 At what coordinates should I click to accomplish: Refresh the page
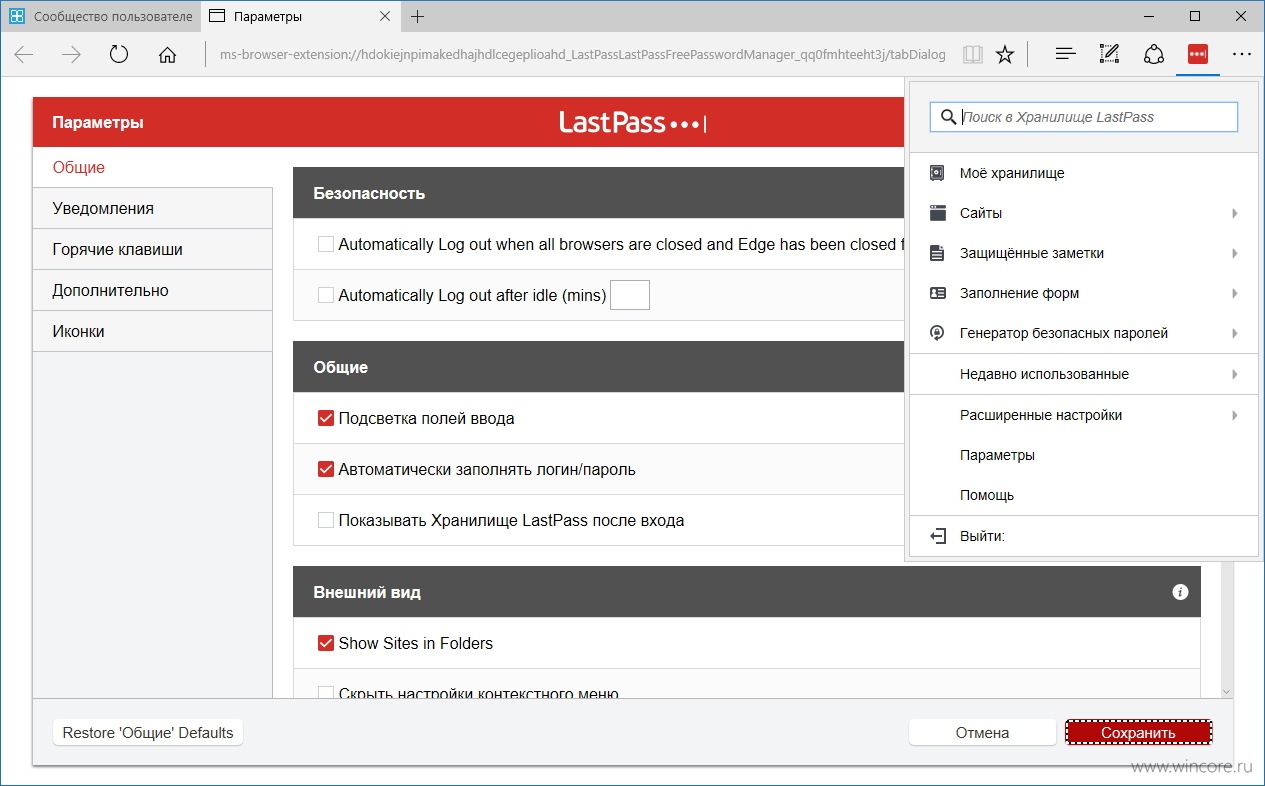click(x=119, y=55)
